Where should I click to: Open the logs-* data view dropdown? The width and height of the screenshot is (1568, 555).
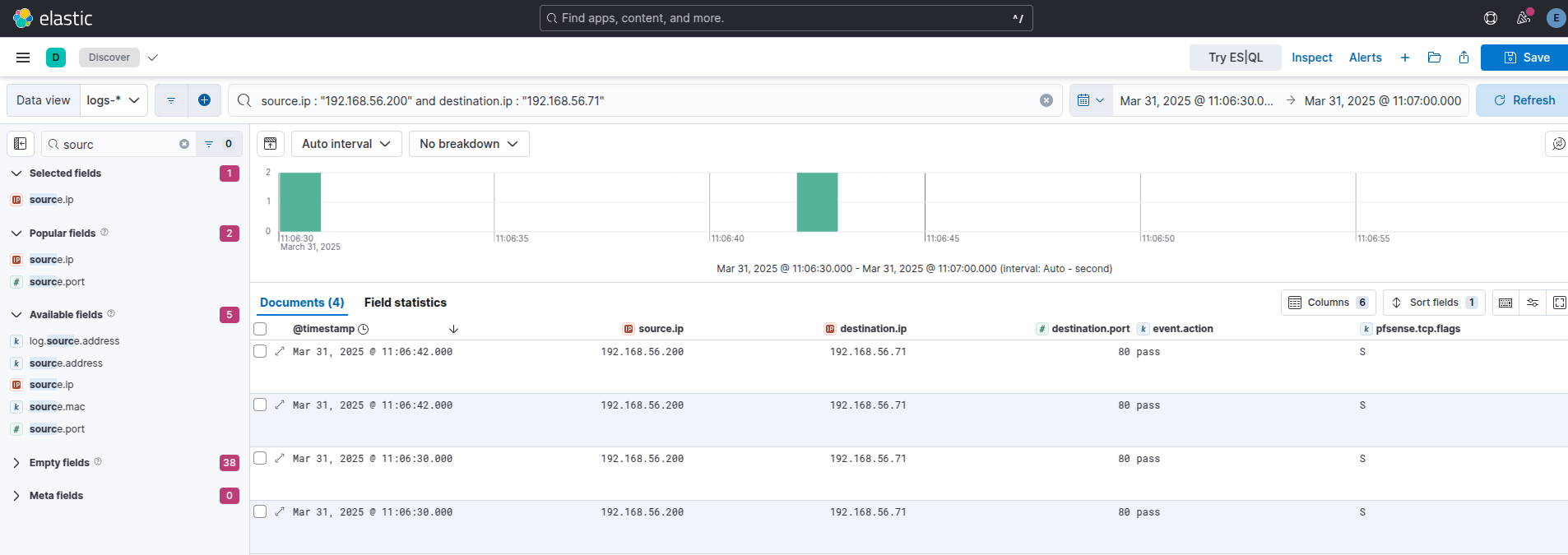point(114,100)
